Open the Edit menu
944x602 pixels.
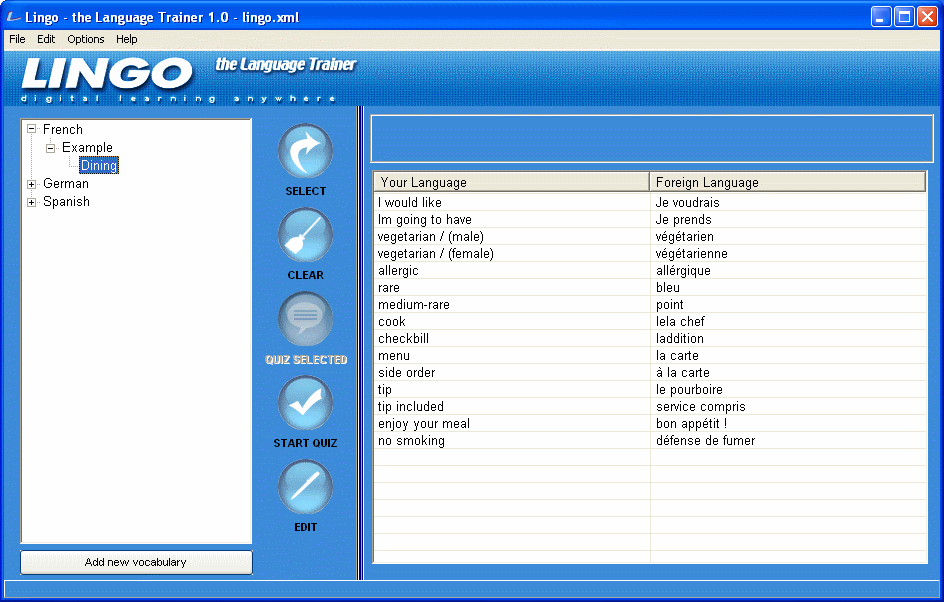tap(46, 39)
